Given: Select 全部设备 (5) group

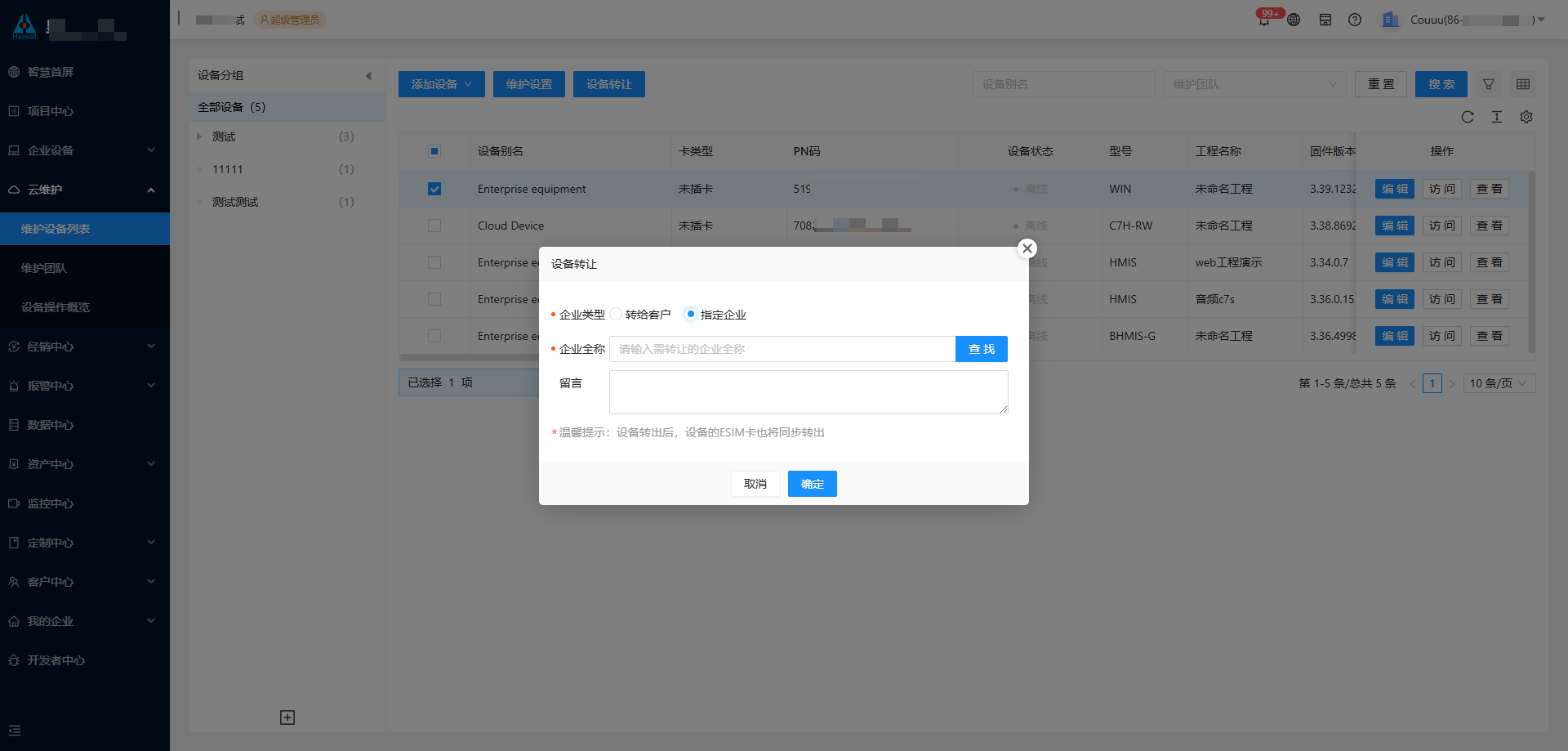Looking at the screenshot, I should pyautogui.click(x=287, y=107).
